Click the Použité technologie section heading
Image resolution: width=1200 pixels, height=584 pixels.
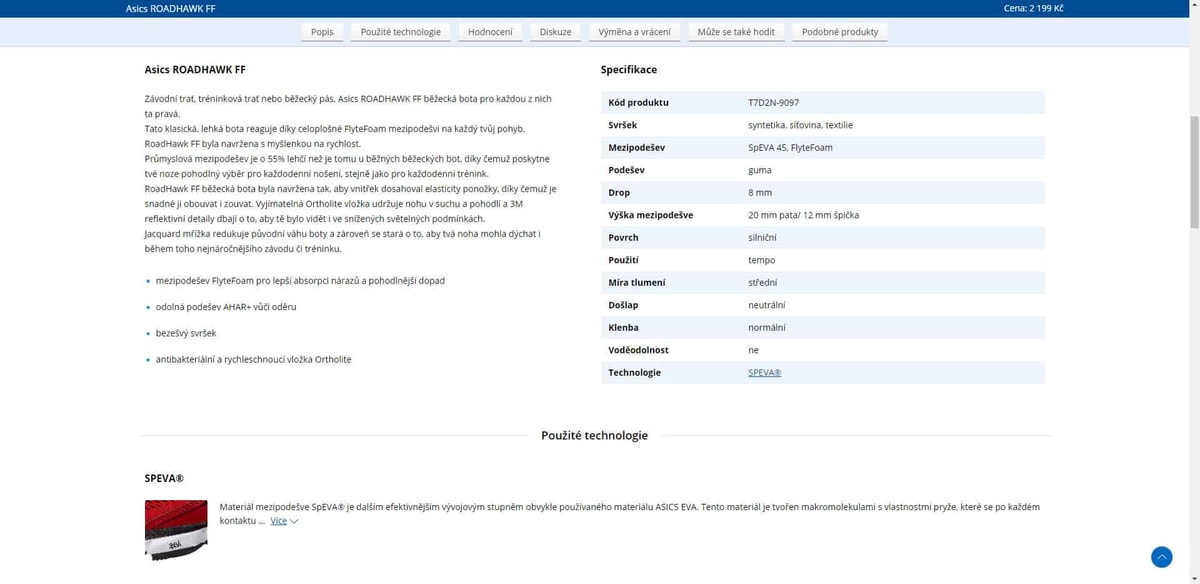tap(594, 436)
